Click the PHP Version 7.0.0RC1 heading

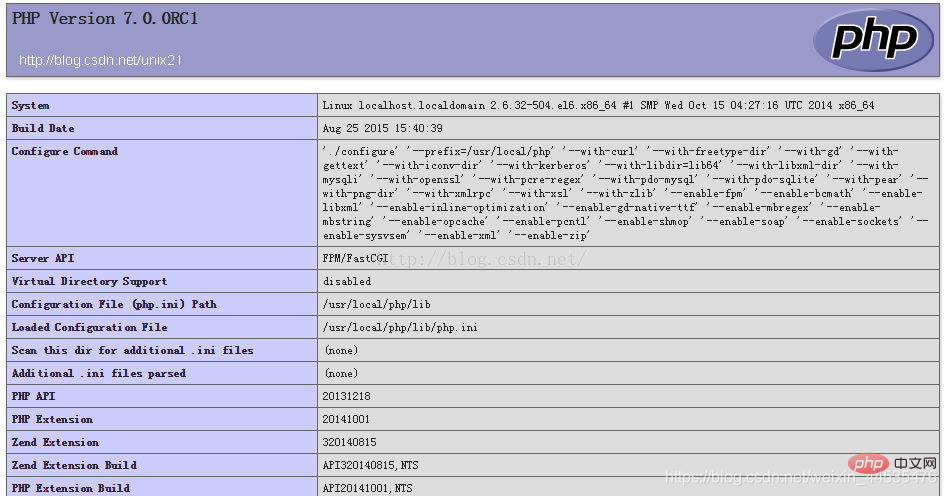(x=105, y=19)
